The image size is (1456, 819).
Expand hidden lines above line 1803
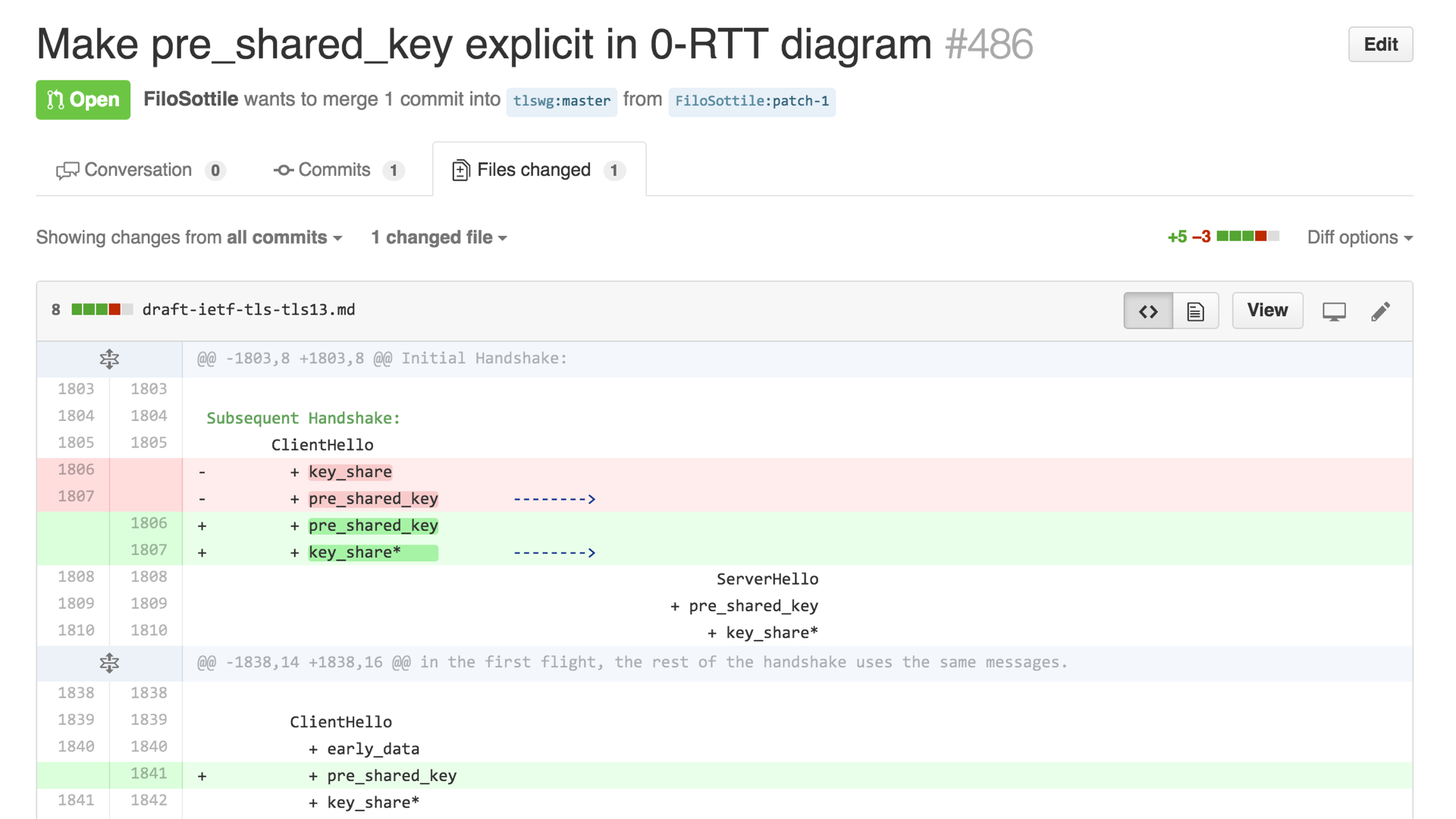click(109, 359)
